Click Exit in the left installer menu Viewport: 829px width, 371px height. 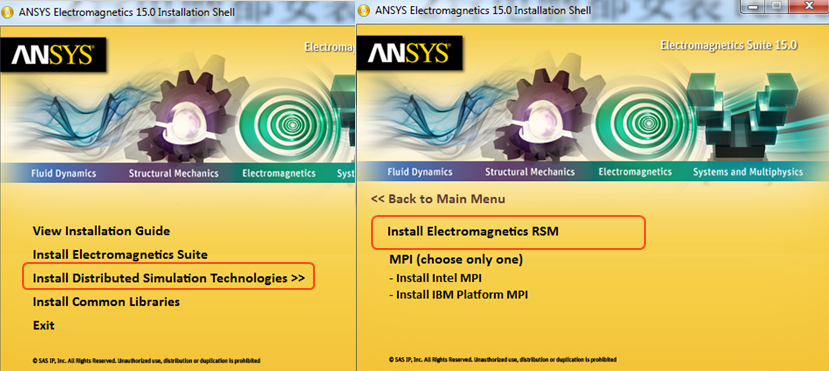click(x=43, y=325)
